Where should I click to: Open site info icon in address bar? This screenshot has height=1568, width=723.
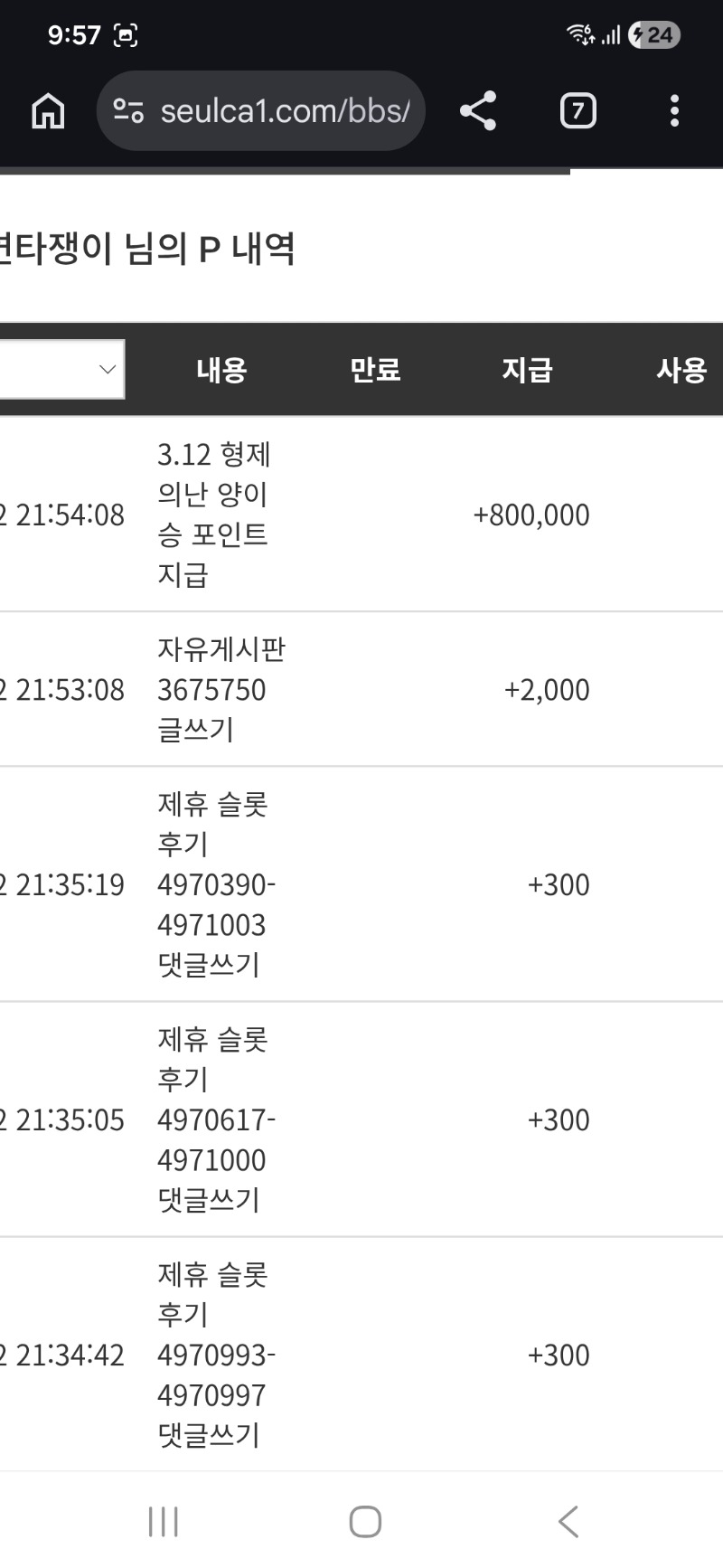(128, 111)
